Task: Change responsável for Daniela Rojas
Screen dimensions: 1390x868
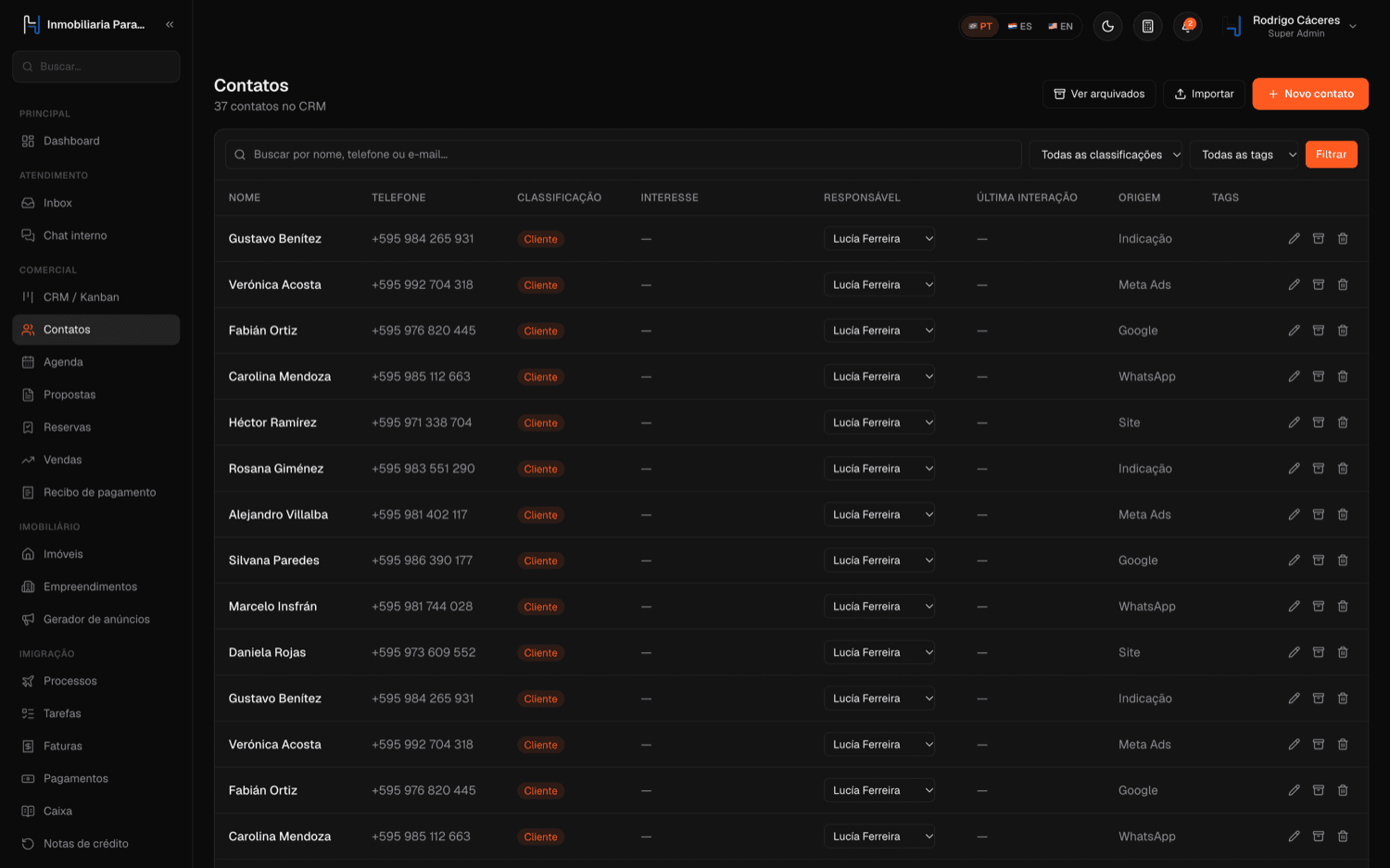Action: [x=879, y=653]
